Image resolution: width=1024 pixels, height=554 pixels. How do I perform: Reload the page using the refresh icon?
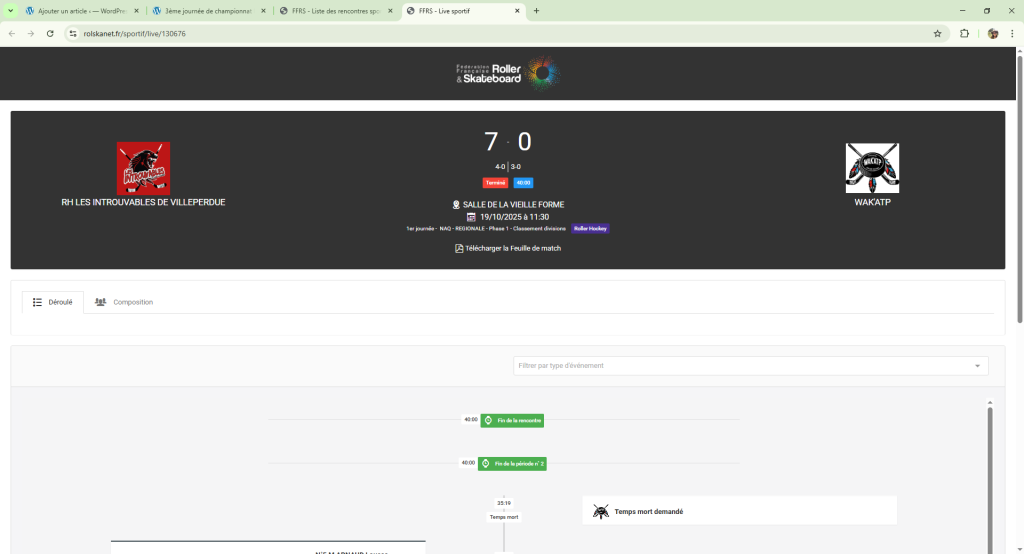tap(50, 33)
